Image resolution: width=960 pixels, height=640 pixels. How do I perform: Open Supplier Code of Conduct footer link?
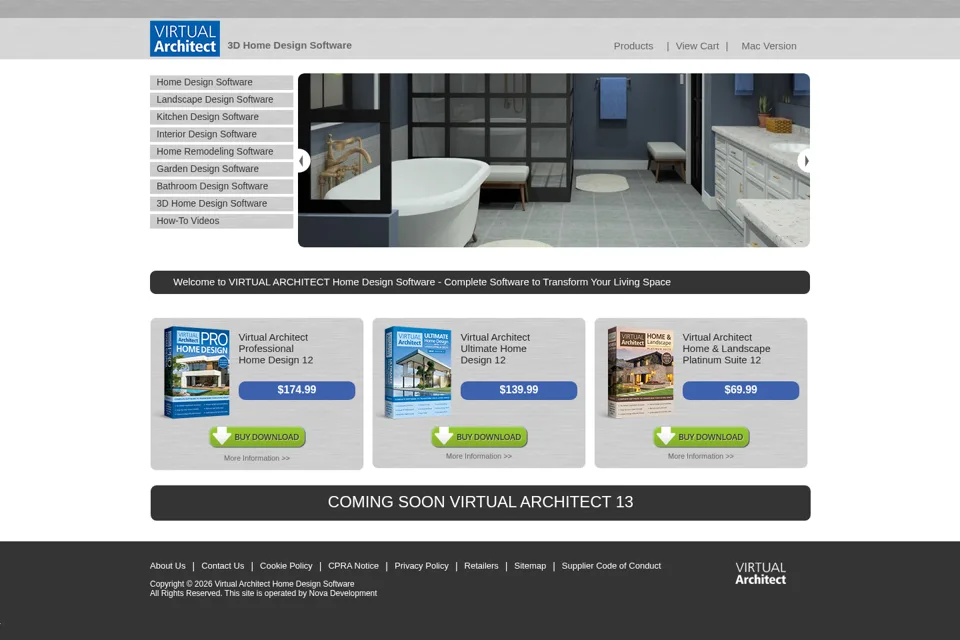[611, 566]
